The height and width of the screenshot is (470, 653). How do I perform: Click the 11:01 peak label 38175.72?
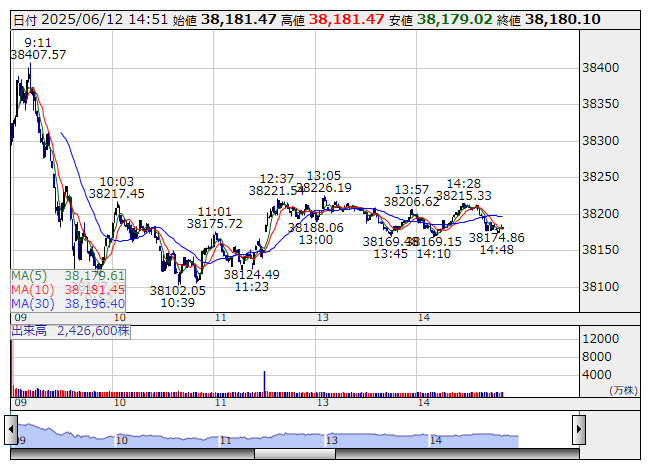point(214,224)
